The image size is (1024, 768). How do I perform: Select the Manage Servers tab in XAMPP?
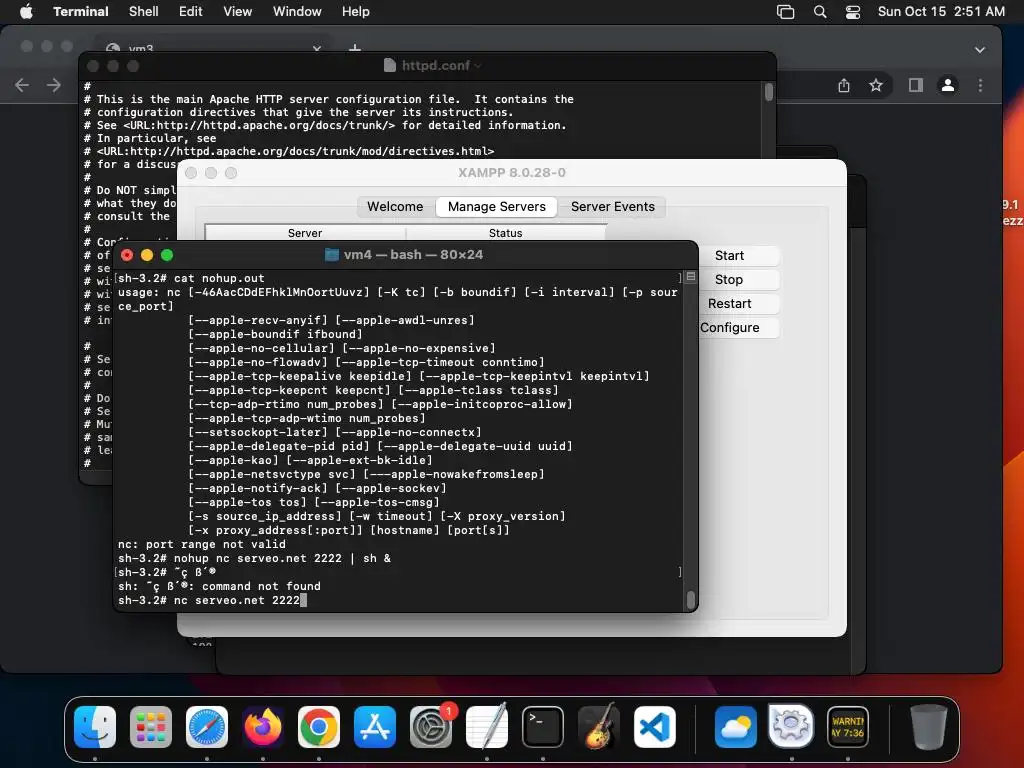click(496, 206)
